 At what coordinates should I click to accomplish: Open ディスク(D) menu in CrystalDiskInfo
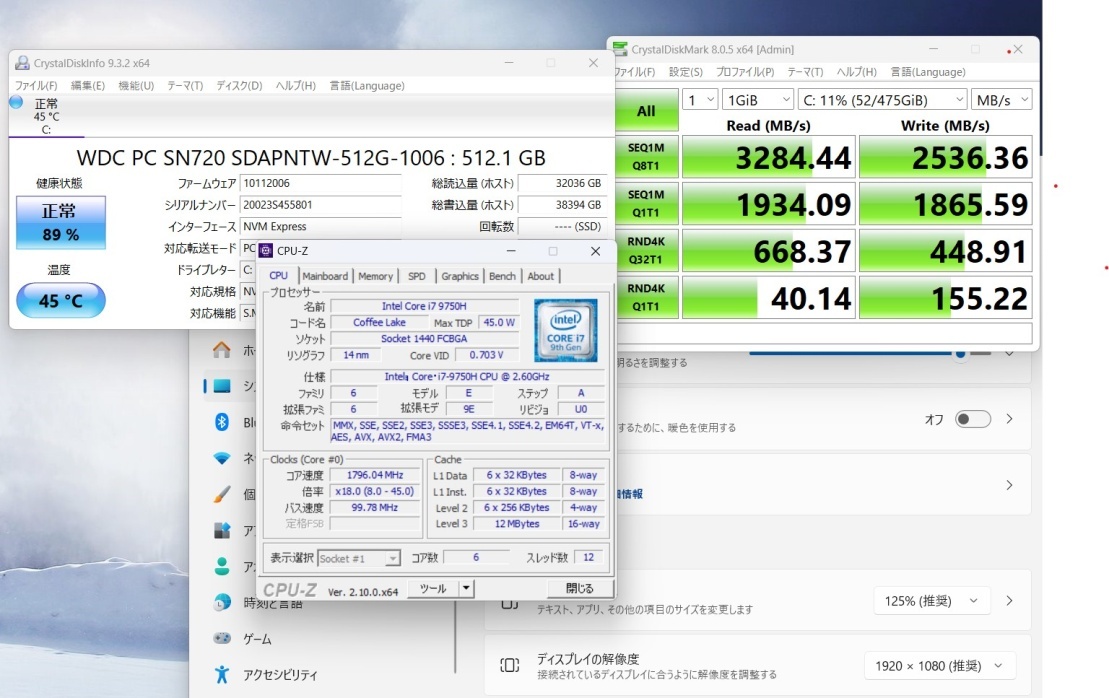239,86
